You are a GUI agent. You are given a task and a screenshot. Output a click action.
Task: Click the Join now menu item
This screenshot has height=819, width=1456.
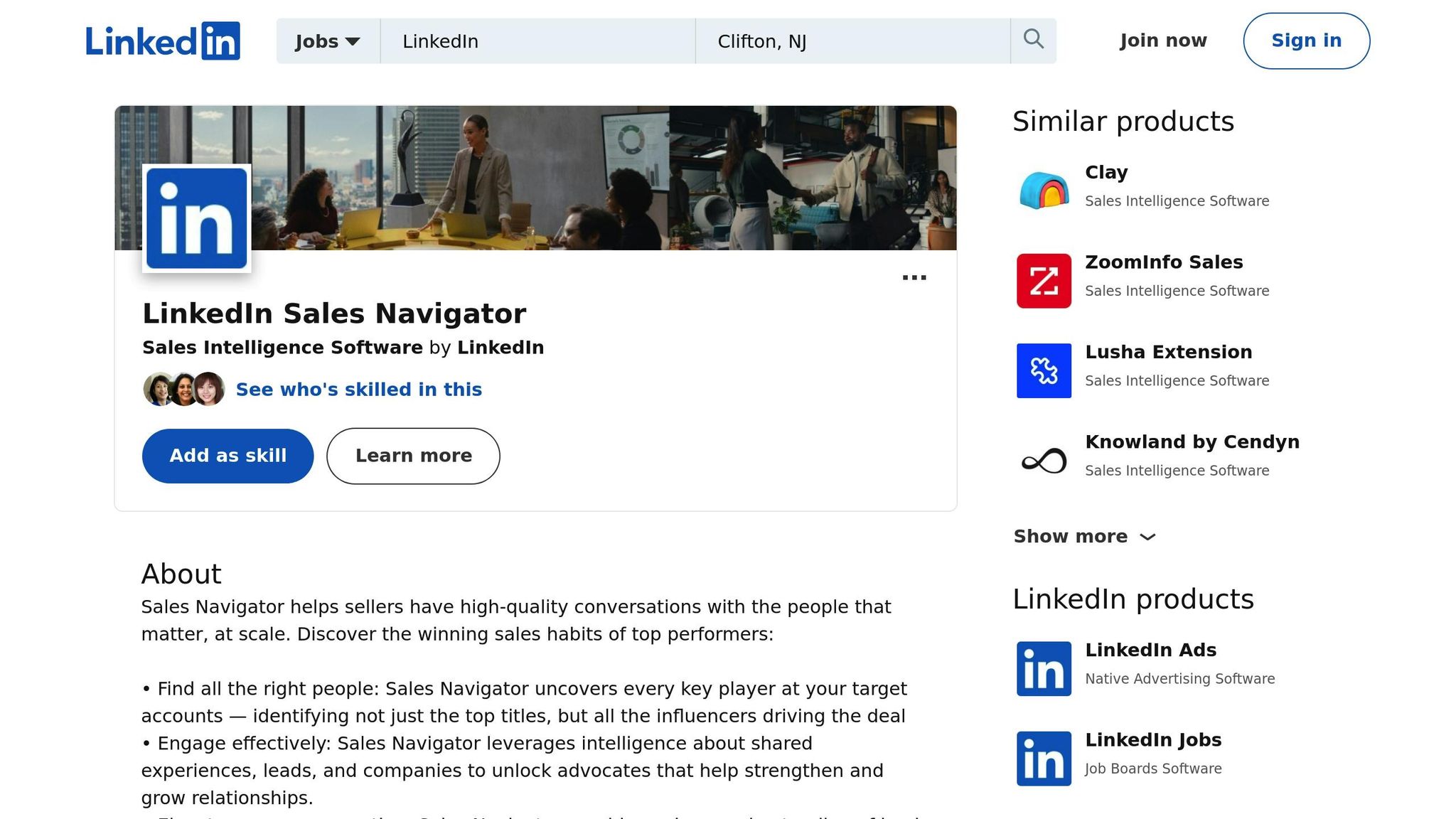[1162, 41]
